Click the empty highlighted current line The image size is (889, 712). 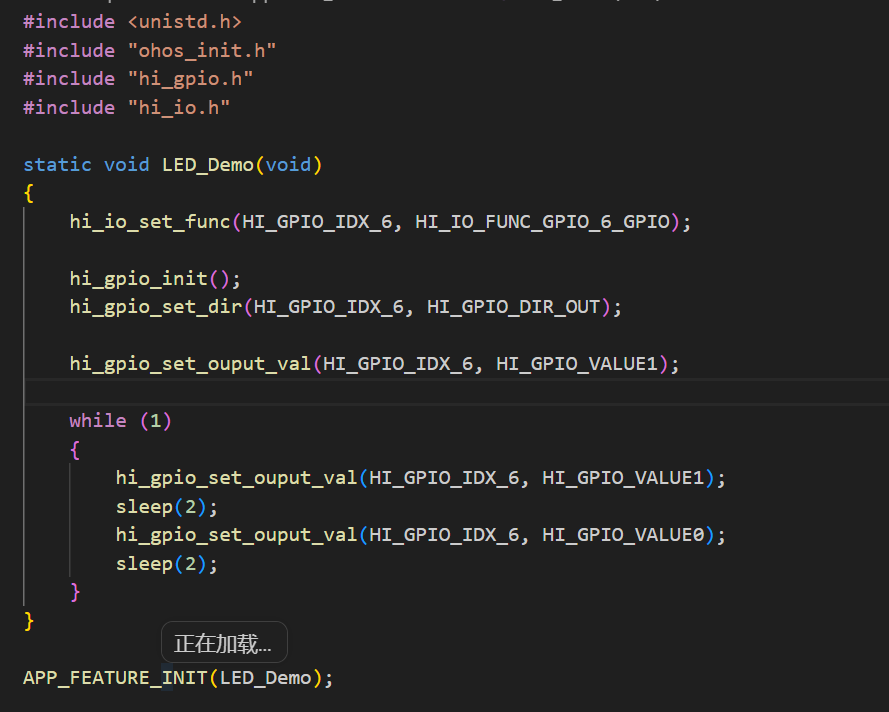point(456,392)
